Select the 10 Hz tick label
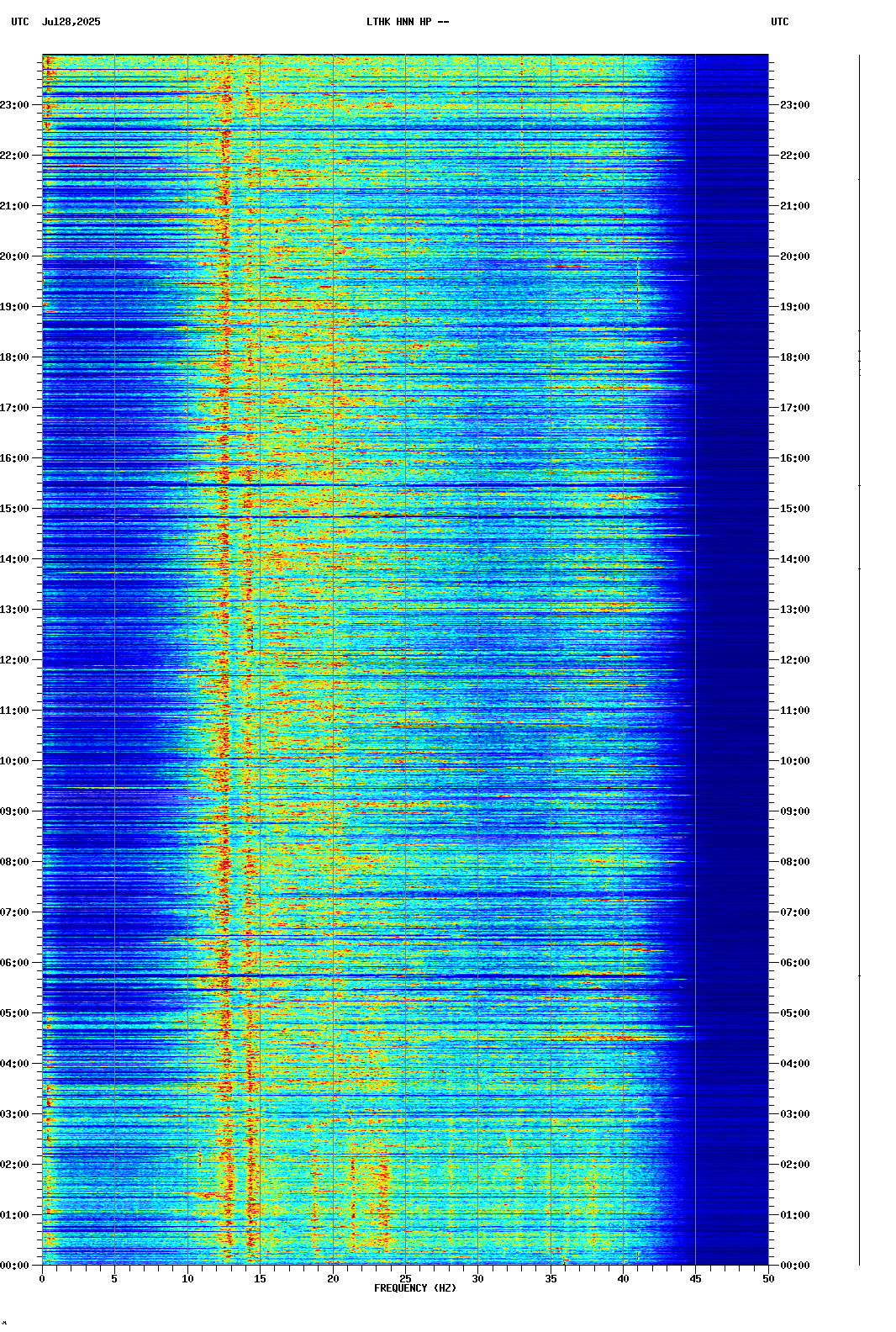 (187, 1279)
